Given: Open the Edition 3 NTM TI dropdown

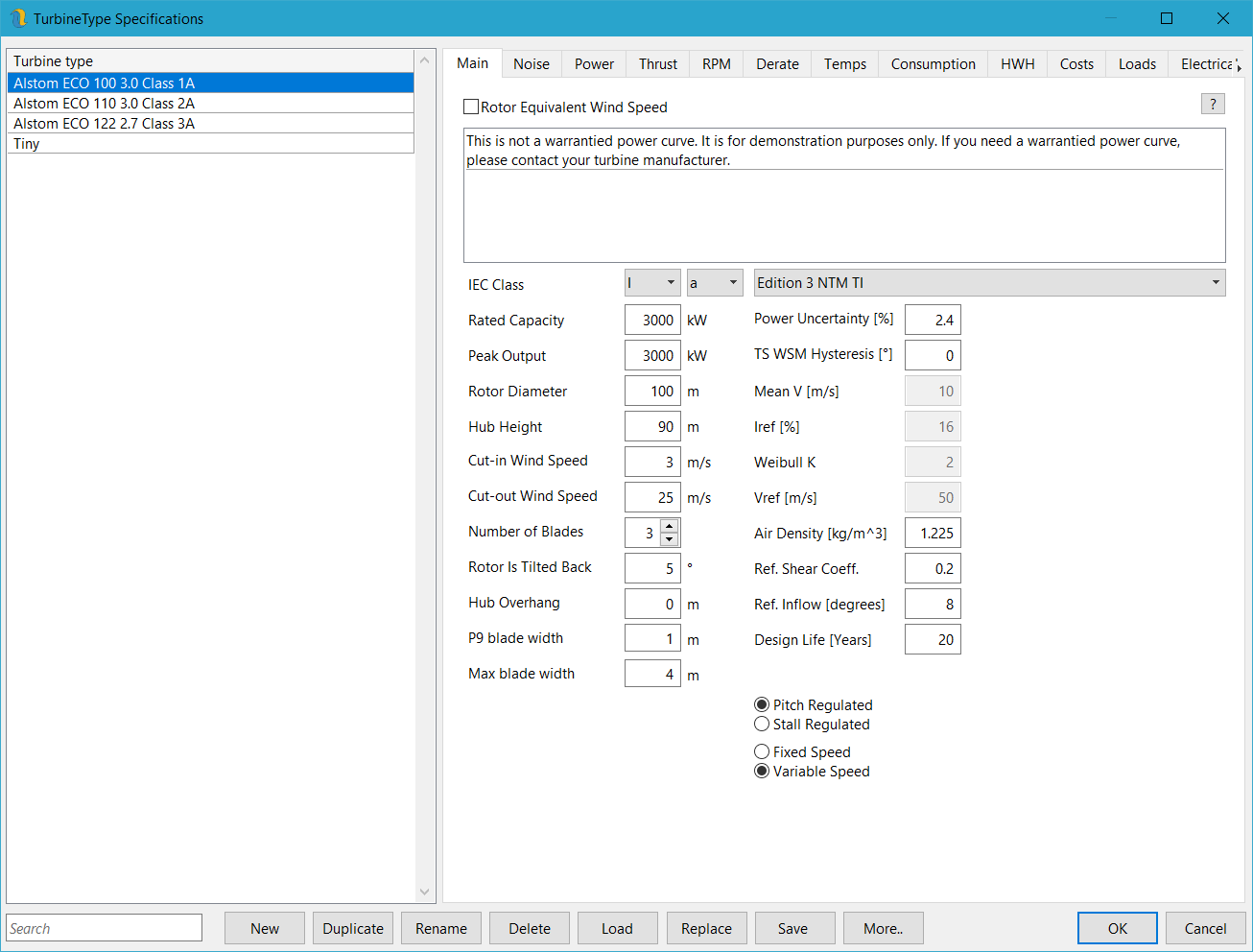Looking at the screenshot, I should pyautogui.click(x=989, y=283).
